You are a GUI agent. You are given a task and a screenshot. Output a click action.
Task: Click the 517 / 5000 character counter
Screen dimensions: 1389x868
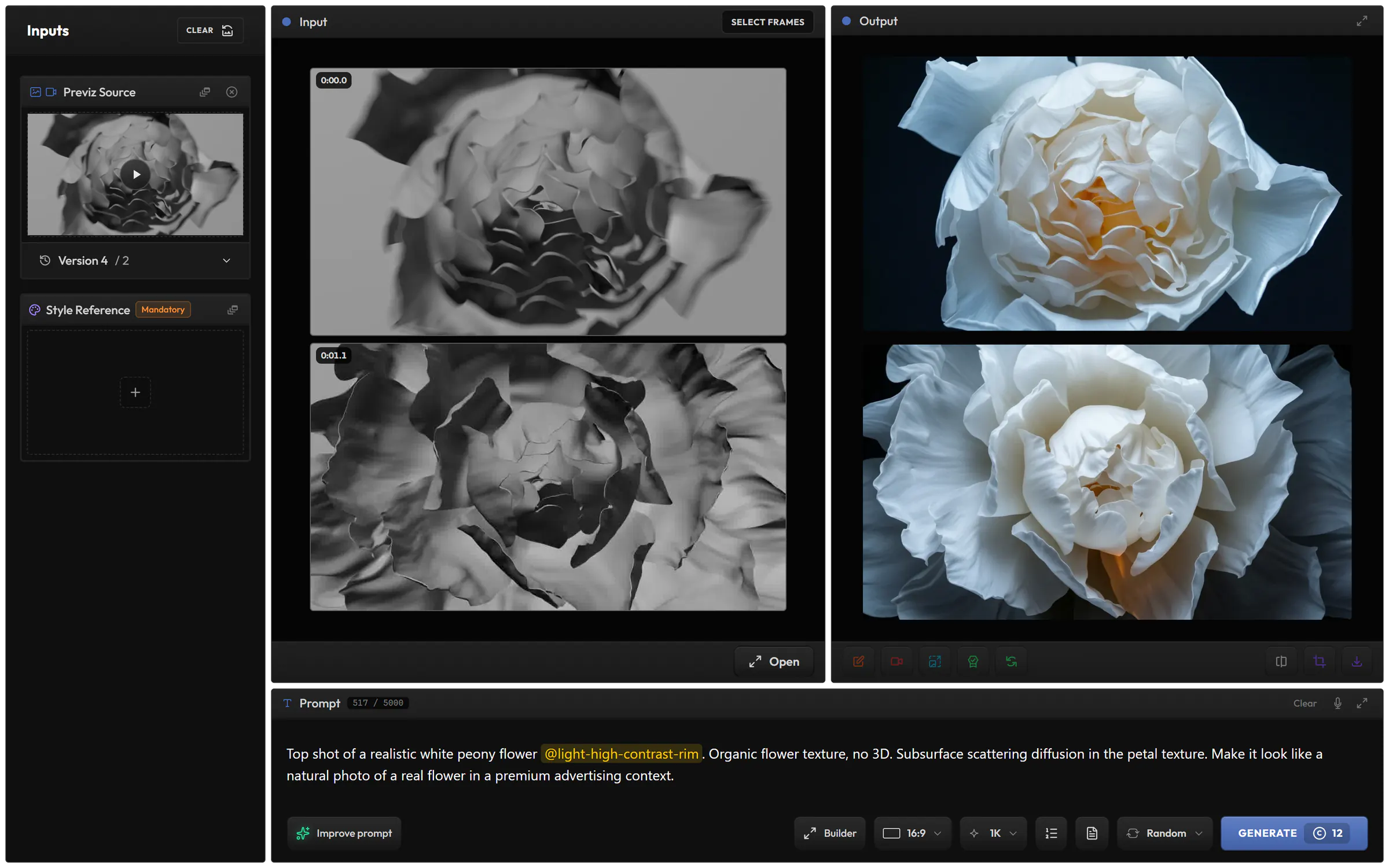(378, 703)
